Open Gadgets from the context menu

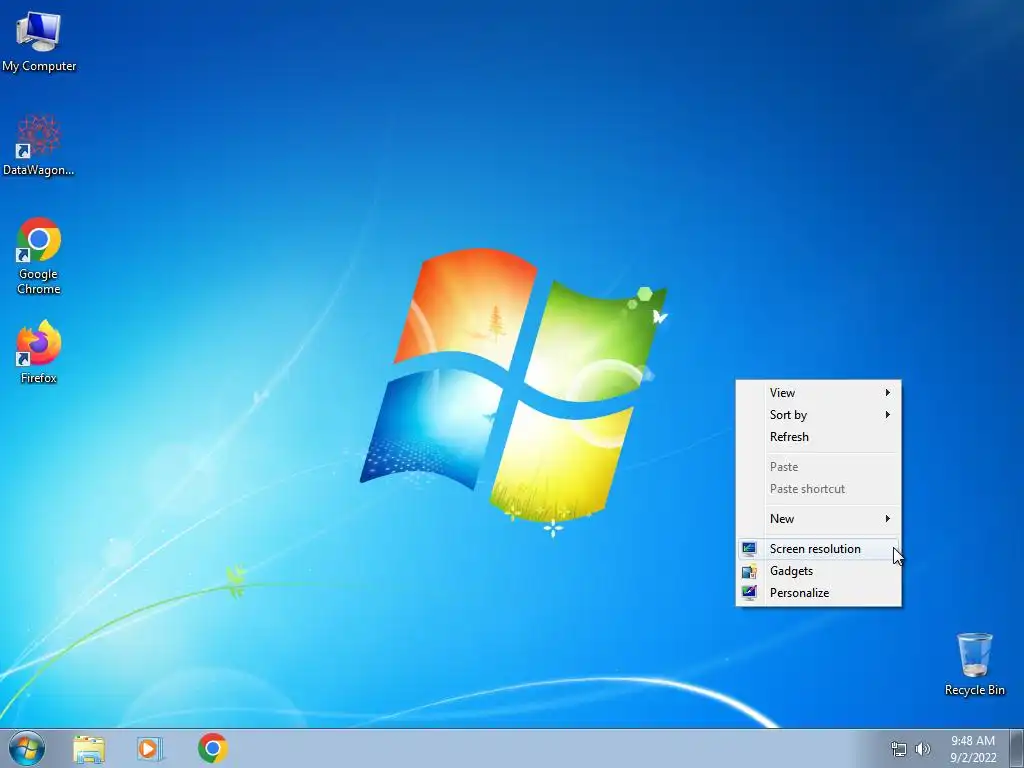tap(819, 571)
